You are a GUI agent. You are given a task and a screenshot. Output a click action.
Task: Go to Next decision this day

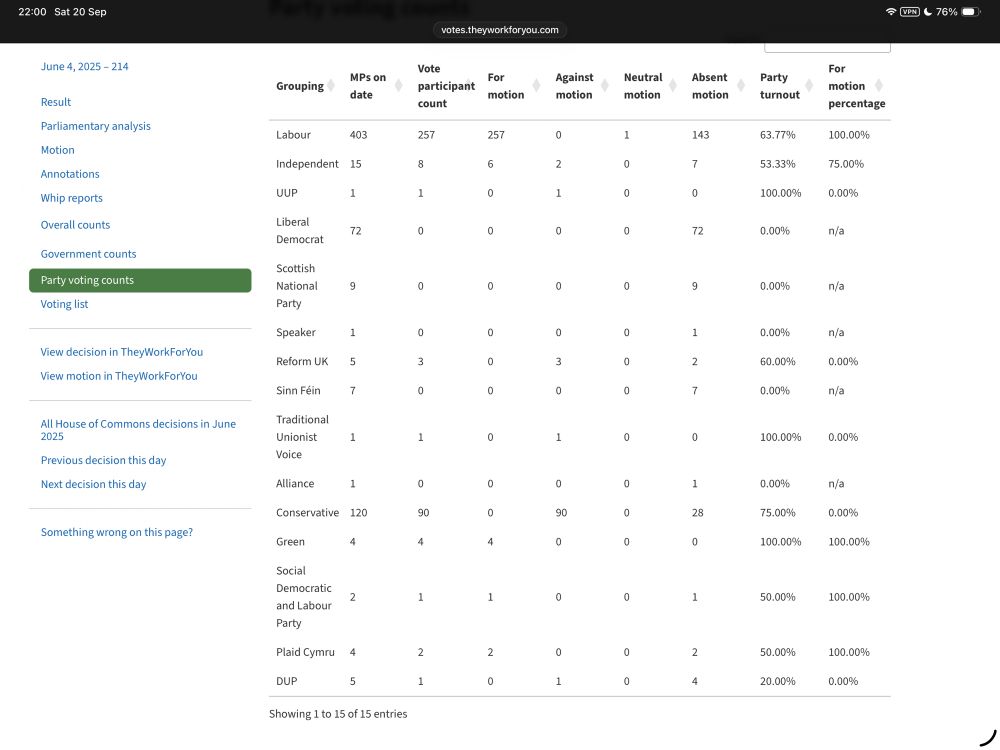94,484
